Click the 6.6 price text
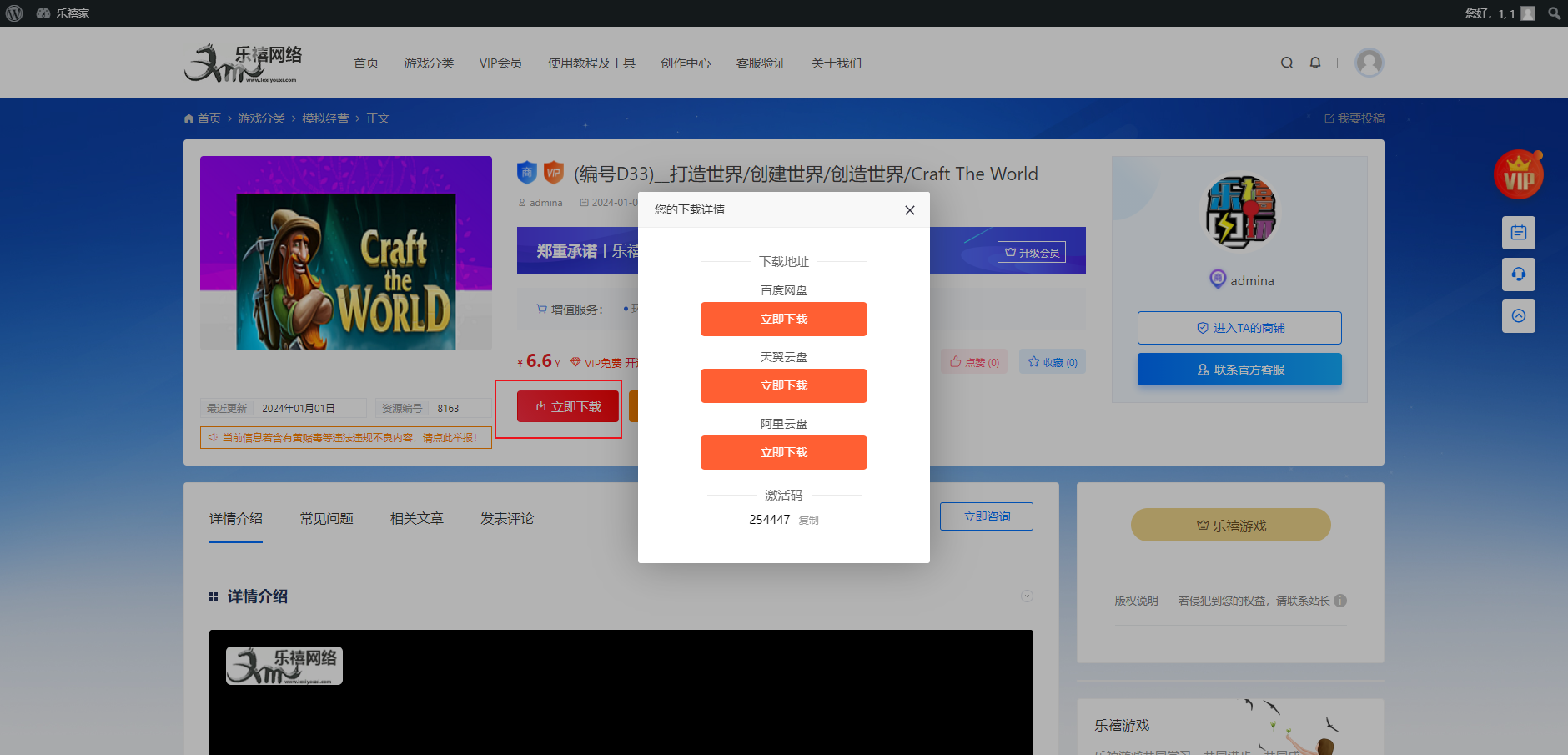 tap(539, 360)
